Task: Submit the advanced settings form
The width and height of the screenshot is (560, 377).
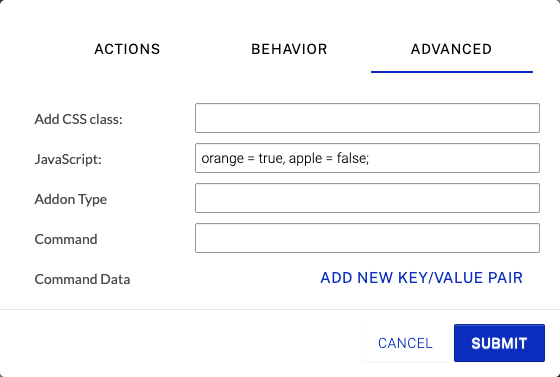Action: click(x=499, y=343)
